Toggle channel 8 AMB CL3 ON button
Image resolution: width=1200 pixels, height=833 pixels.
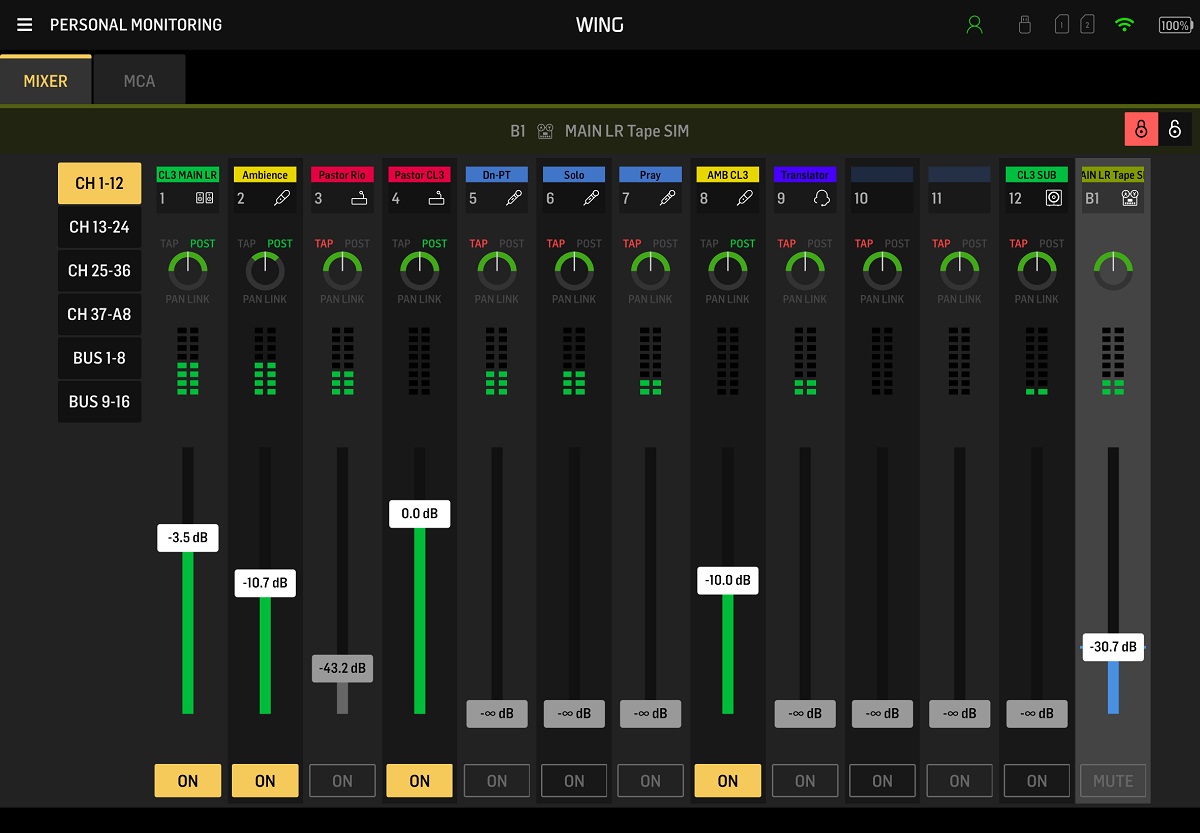pyautogui.click(x=728, y=781)
